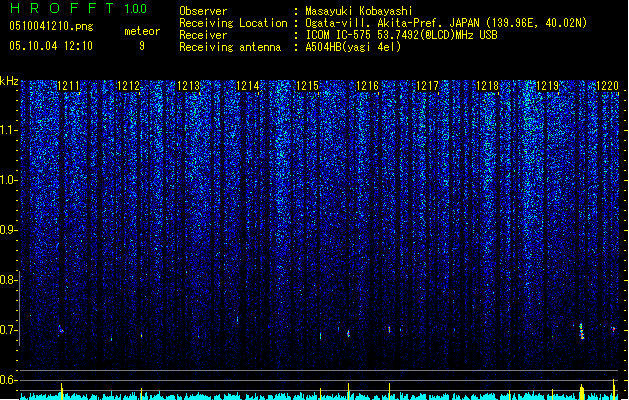Click the date stamp 05.10.04 12:10
Screen dimensions: 629x400
coord(51,46)
